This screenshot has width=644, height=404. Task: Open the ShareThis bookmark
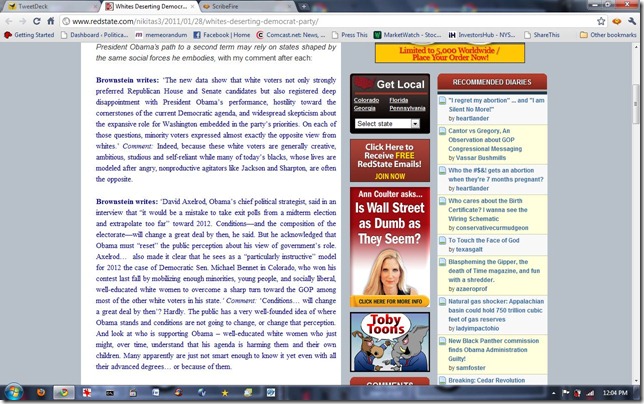pos(542,35)
